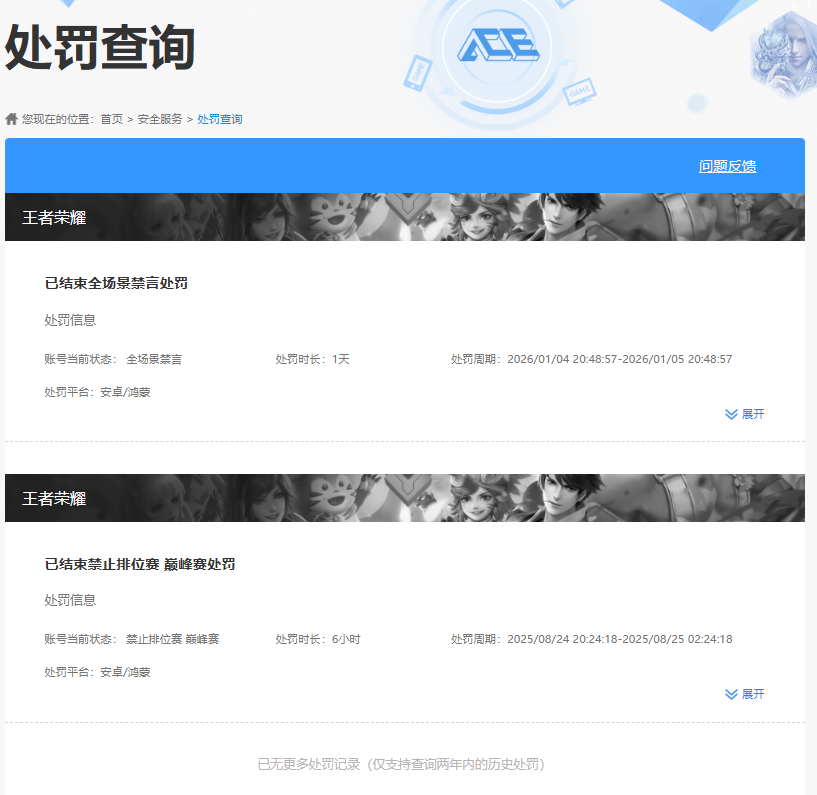This screenshot has width=817, height=795.
Task: Expand the 全场景禁言 punishment record
Action: coord(745,414)
